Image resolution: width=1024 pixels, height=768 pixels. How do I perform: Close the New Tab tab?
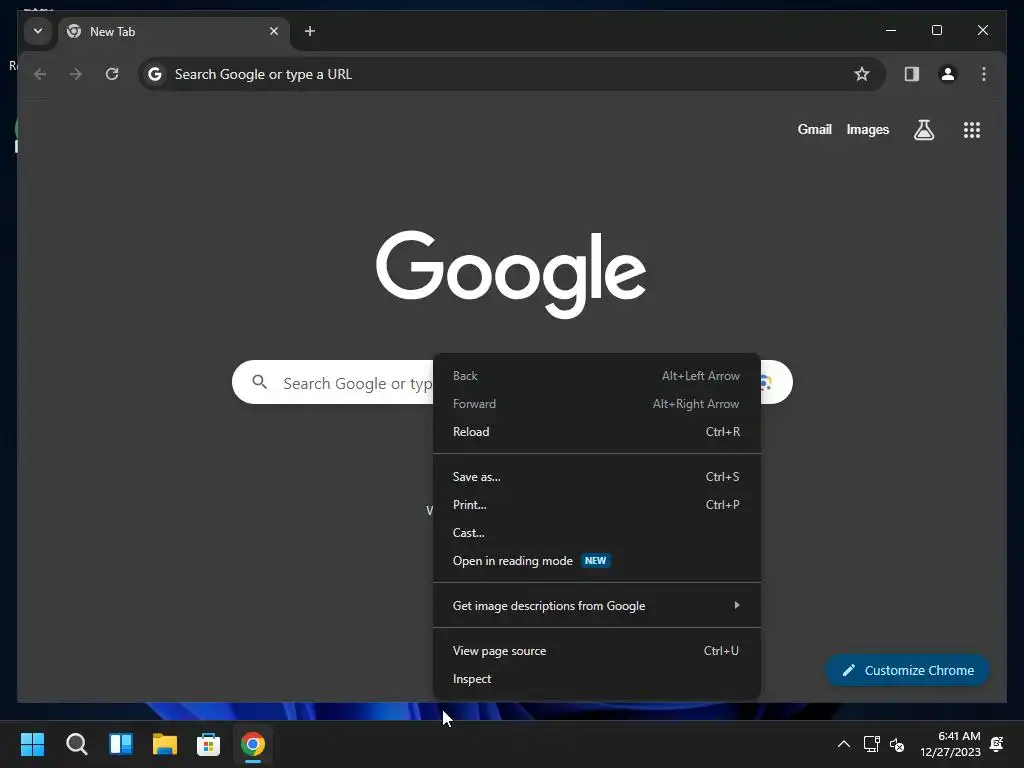coord(274,31)
